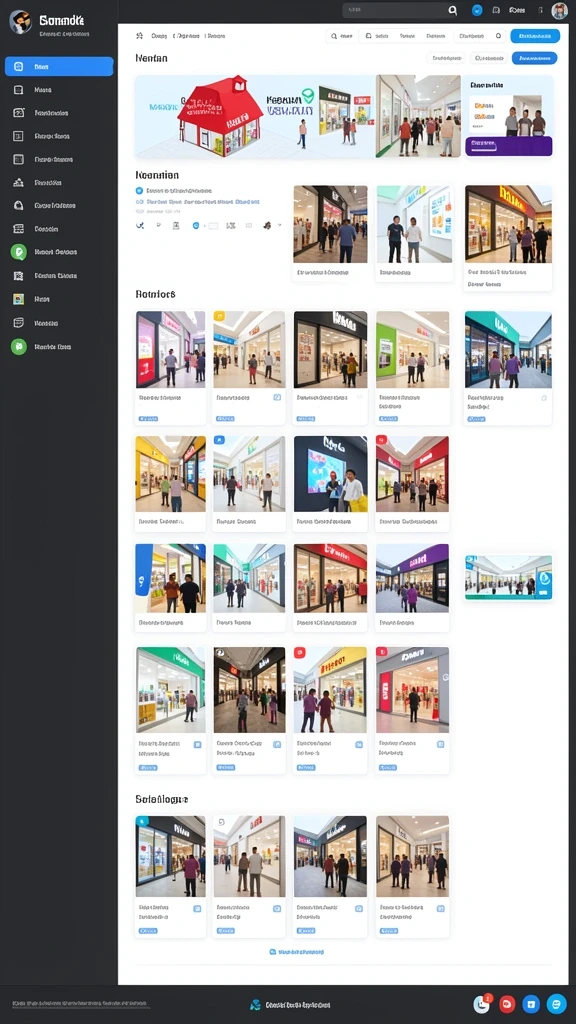The image size is (576, 1024).
Task: Click the purple button on the banner side card
Action: [x=509, y=146]
